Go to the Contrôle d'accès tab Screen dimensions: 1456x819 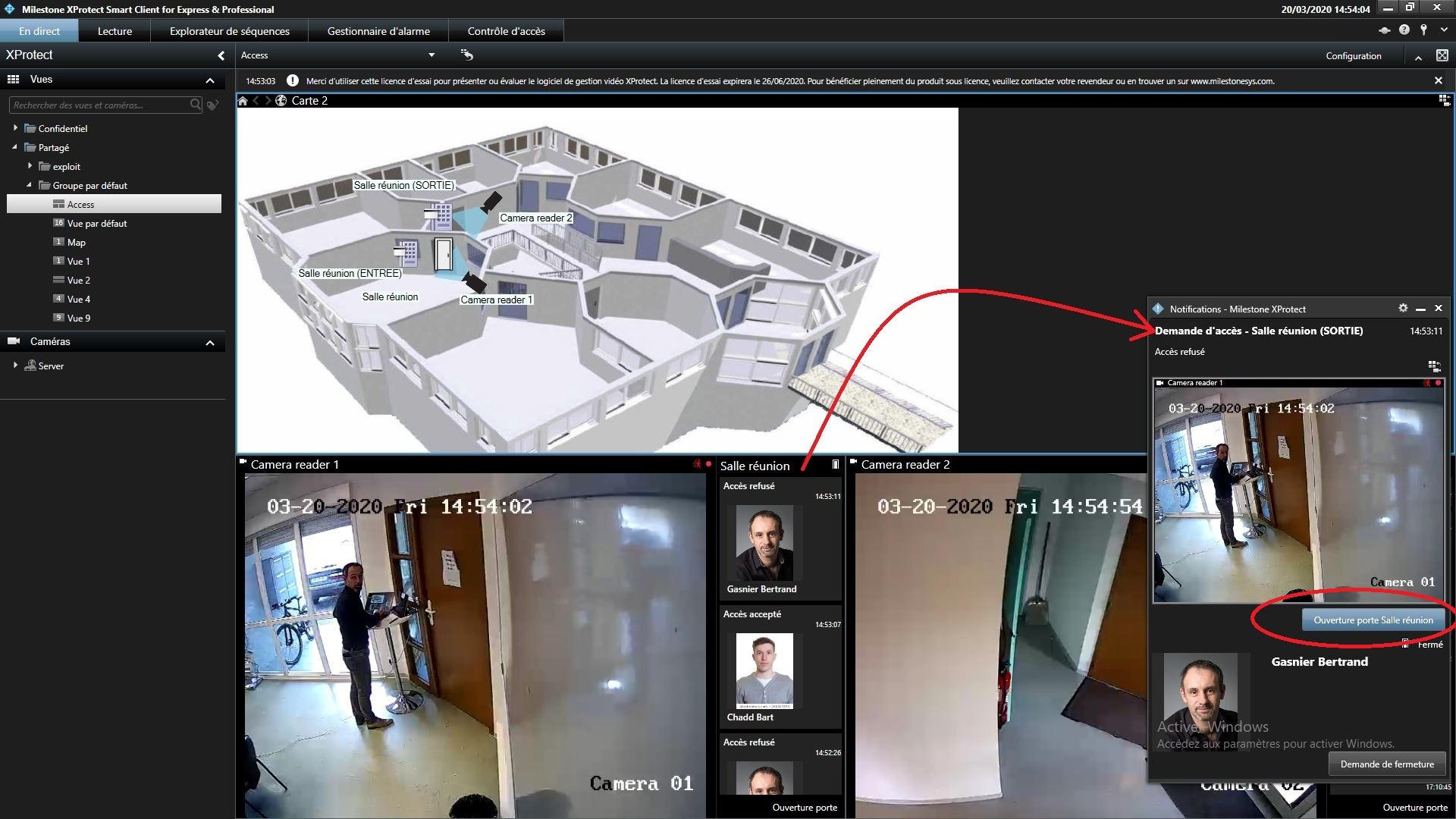[x=507, y=31]
